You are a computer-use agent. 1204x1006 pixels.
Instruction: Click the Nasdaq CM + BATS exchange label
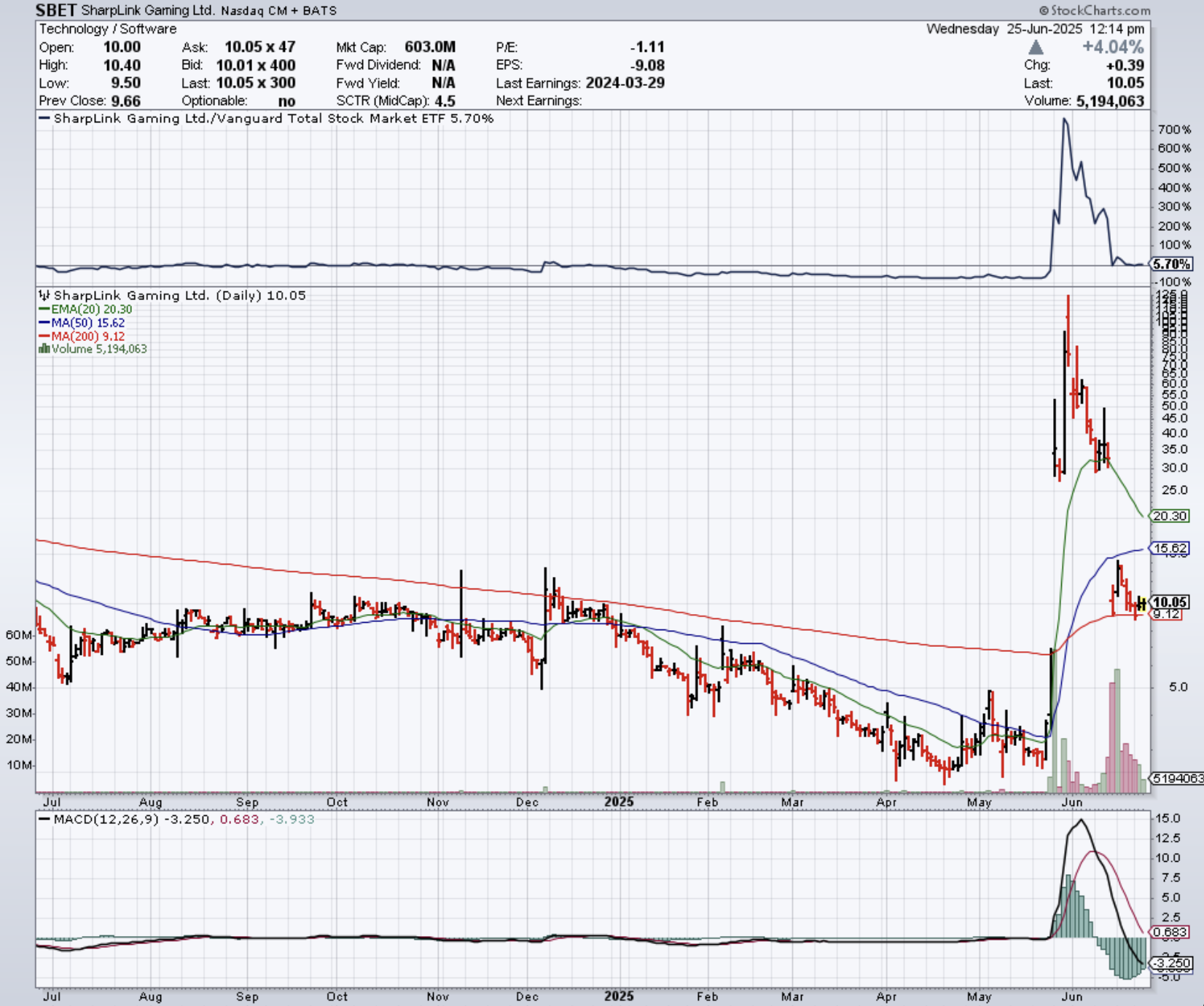pyautogui.click(x=279, y=11)
